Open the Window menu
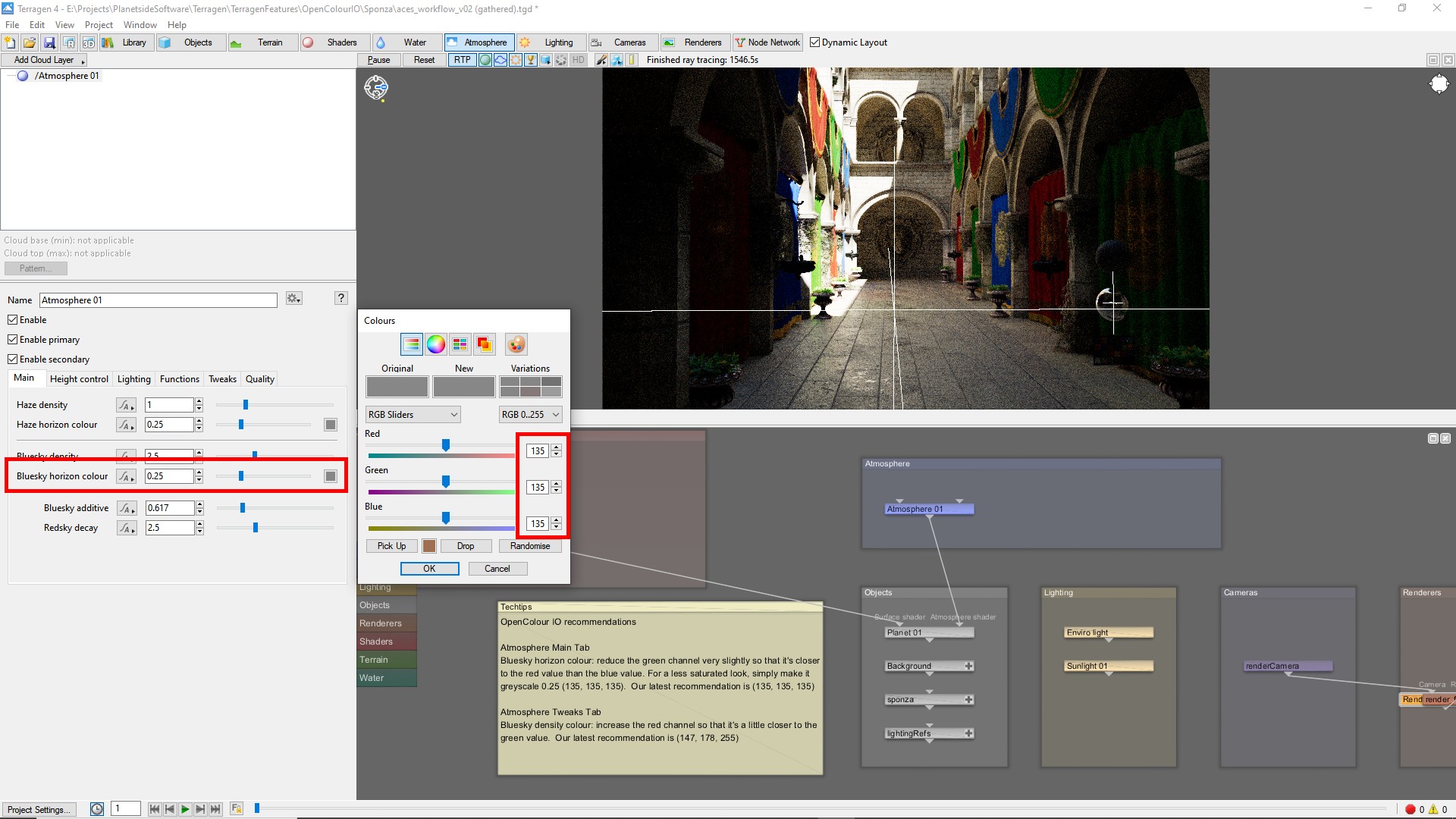The height and width of the screenshot is (819, 1456). click(x=140, y=25)
